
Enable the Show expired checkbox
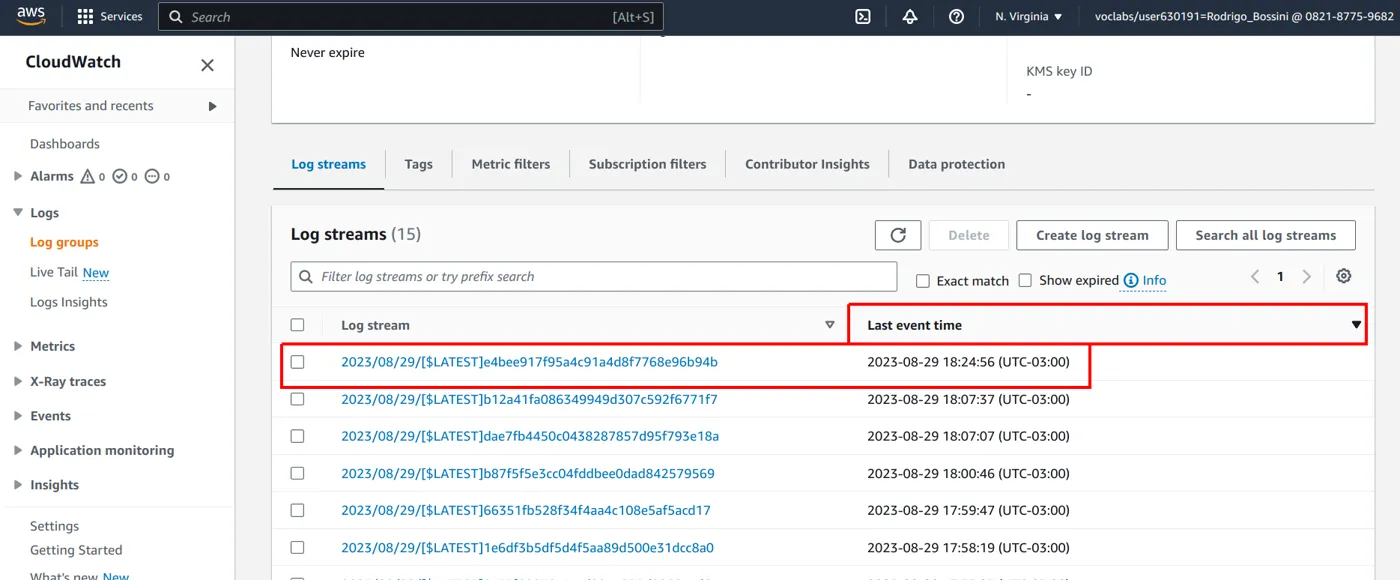(x=1025, y=281)
